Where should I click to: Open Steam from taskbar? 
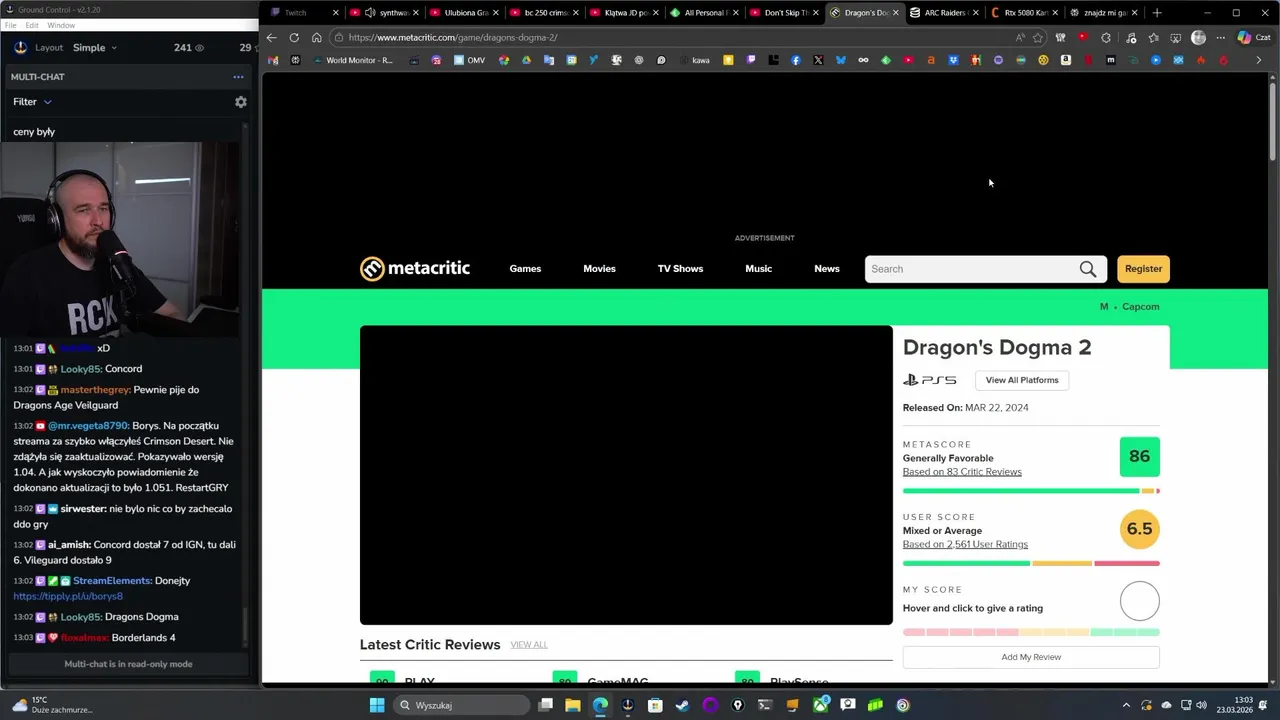[x=682, y=705]
